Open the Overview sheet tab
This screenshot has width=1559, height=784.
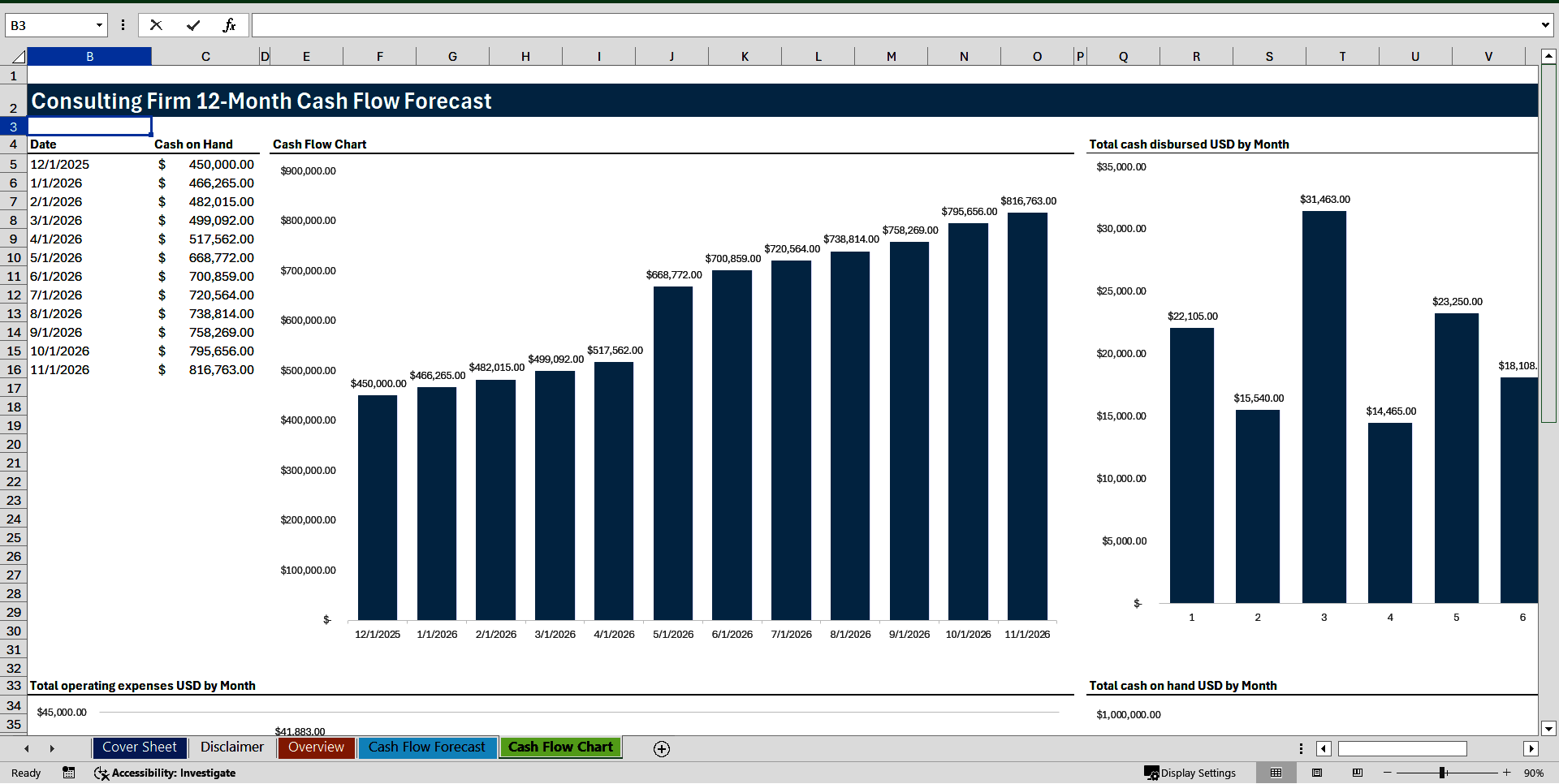point(316,747)
